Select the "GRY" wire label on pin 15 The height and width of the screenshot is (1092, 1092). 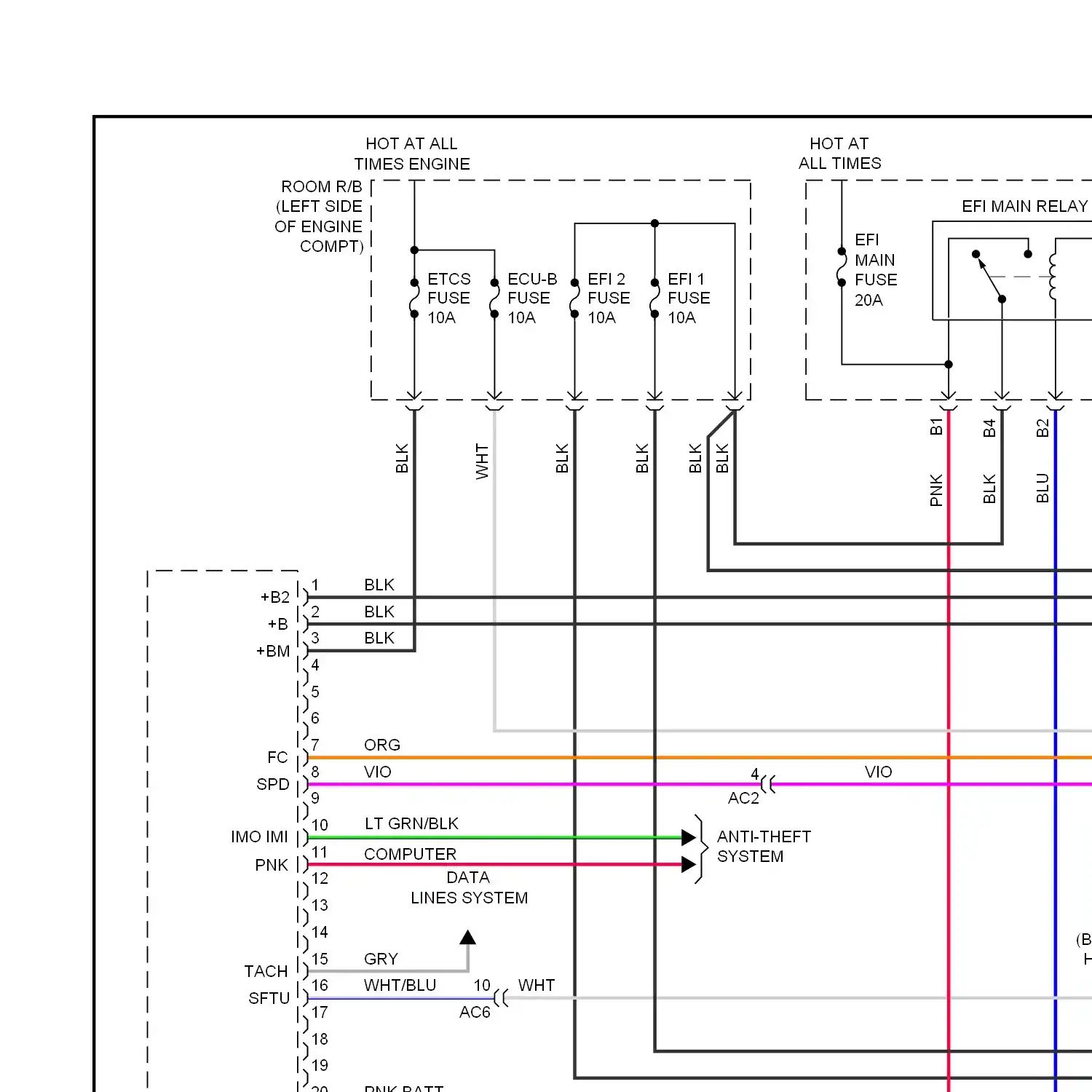(381, 959)
